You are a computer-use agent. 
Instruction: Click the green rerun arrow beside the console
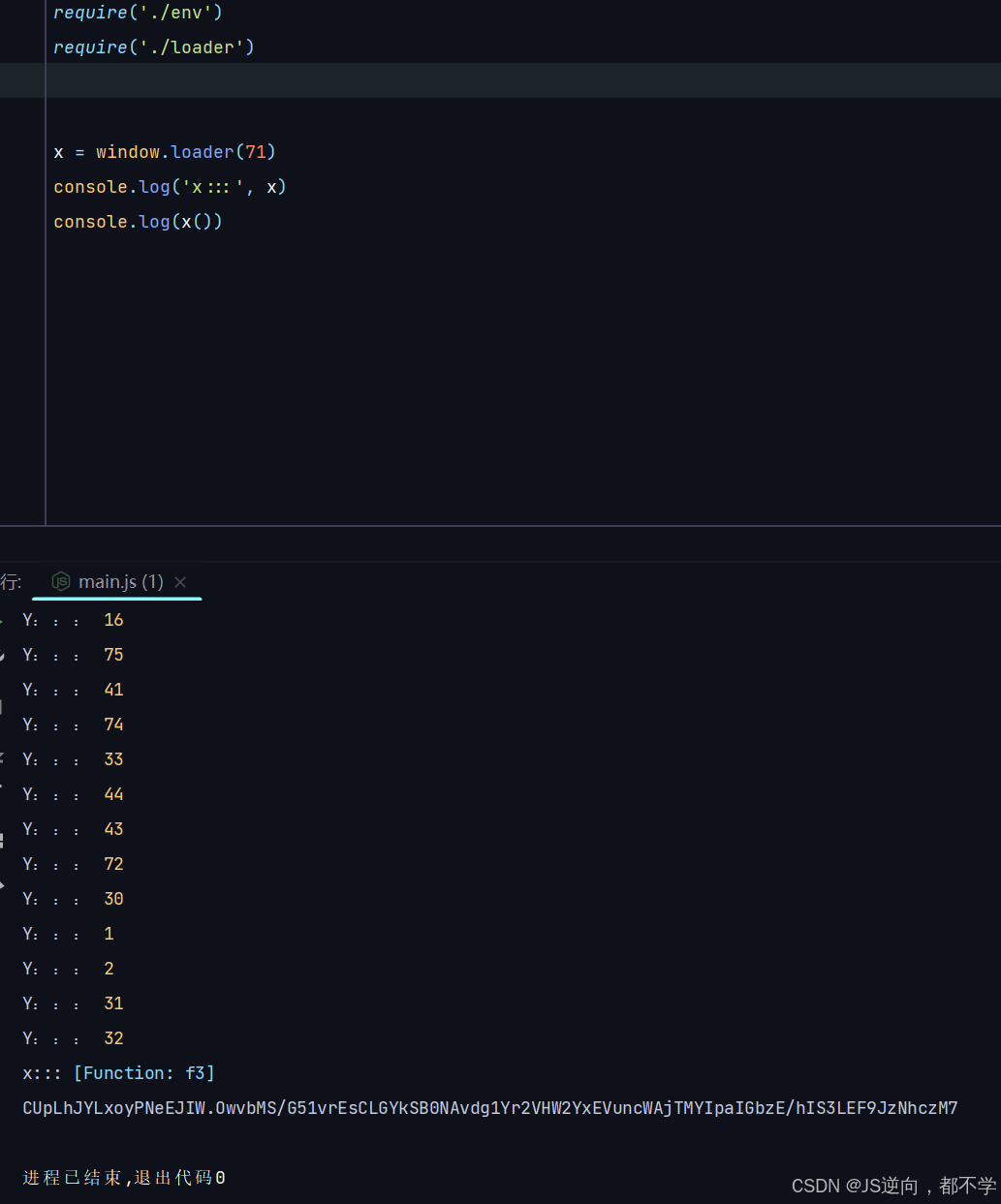[x=2, y=620]
